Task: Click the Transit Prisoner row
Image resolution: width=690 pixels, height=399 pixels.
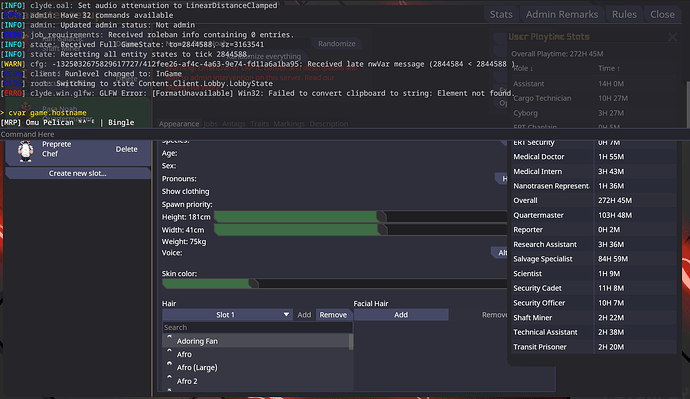Action: click(x=594, y=347)
